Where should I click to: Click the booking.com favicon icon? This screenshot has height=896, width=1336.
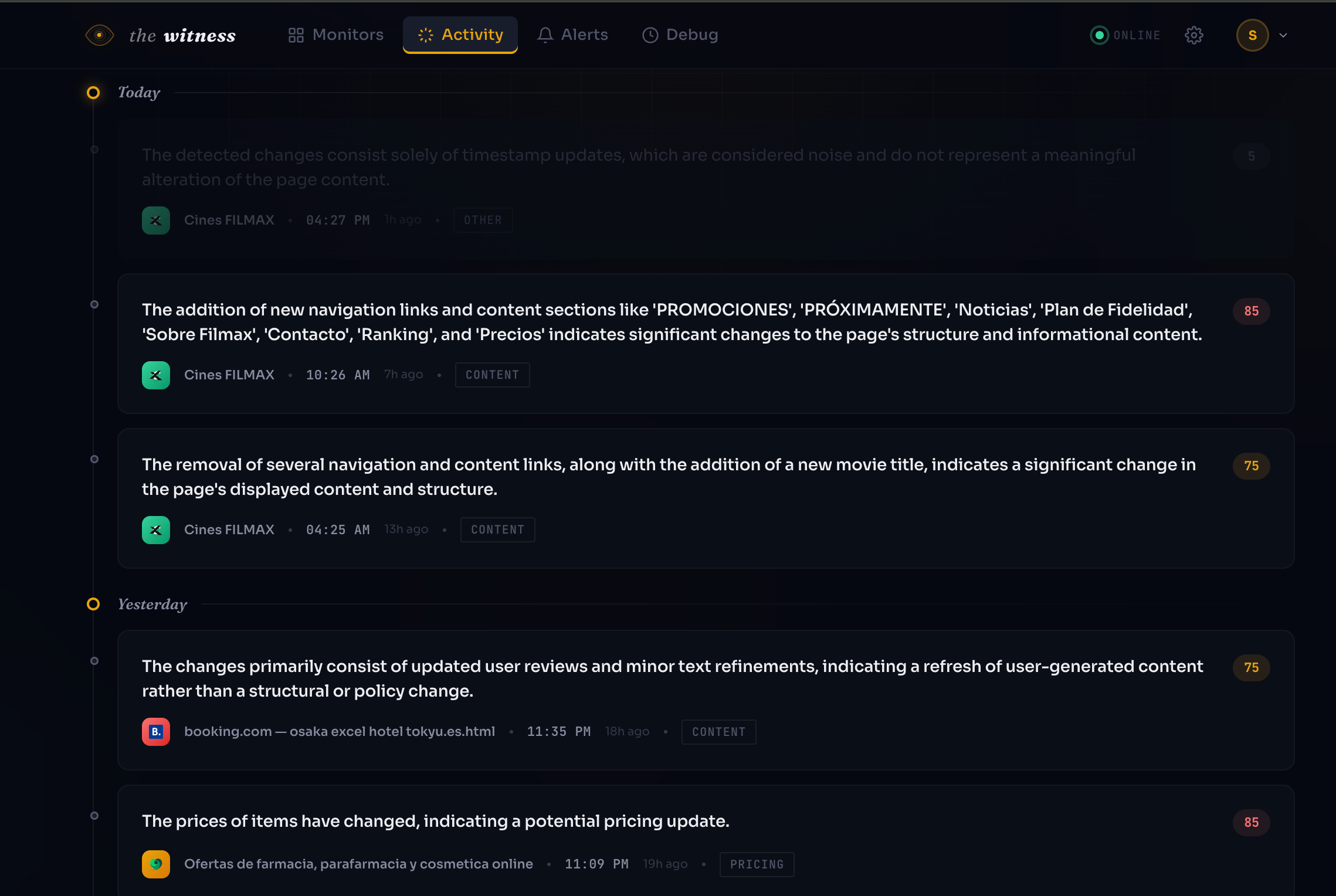(x=156, y=732)
